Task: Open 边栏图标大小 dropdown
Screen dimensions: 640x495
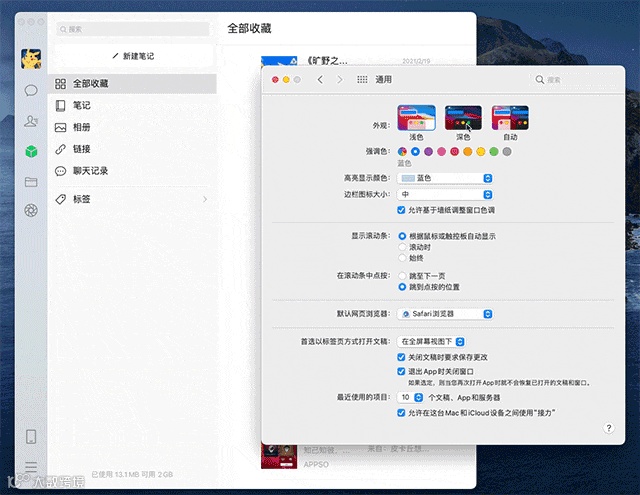Action: (x=445, y=195)
